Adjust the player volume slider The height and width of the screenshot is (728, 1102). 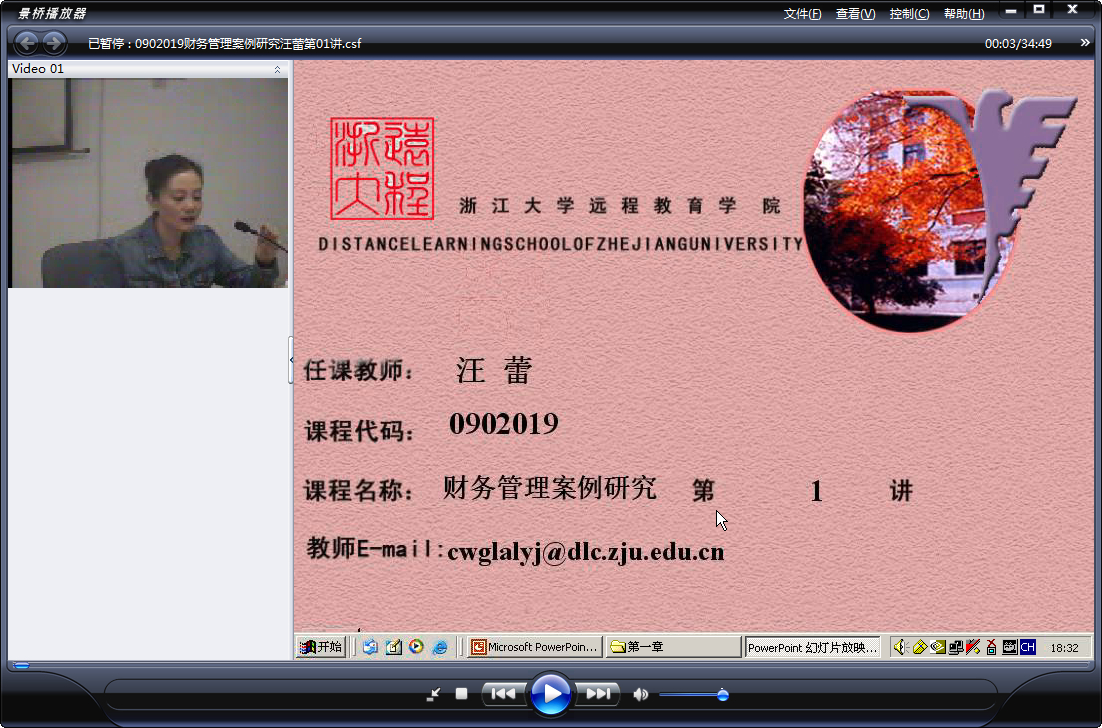(x=694, y=695)
